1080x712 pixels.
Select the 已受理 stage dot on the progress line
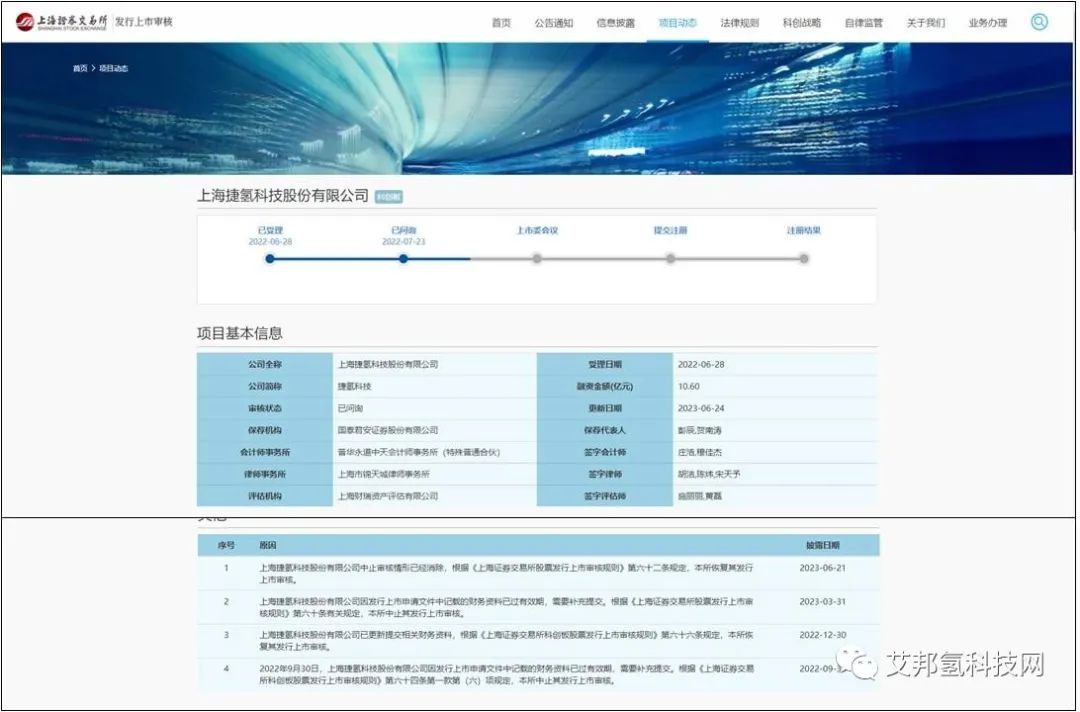(x=270, y=259)
